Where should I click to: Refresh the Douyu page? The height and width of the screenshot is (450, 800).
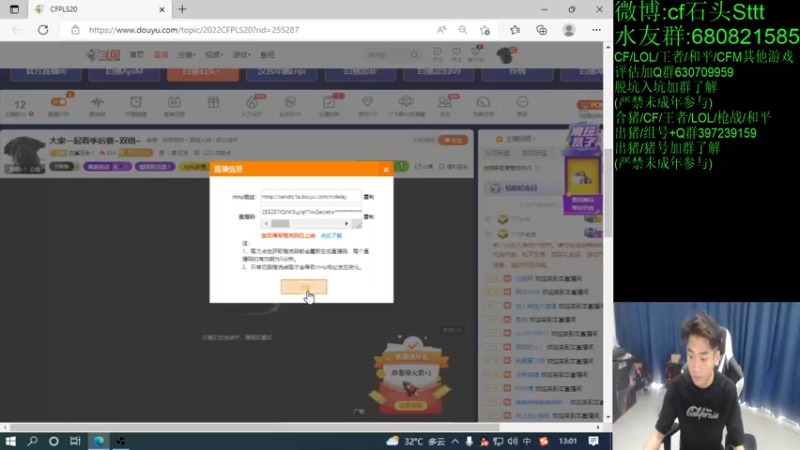pyautogui.click(x=43, y=30)
